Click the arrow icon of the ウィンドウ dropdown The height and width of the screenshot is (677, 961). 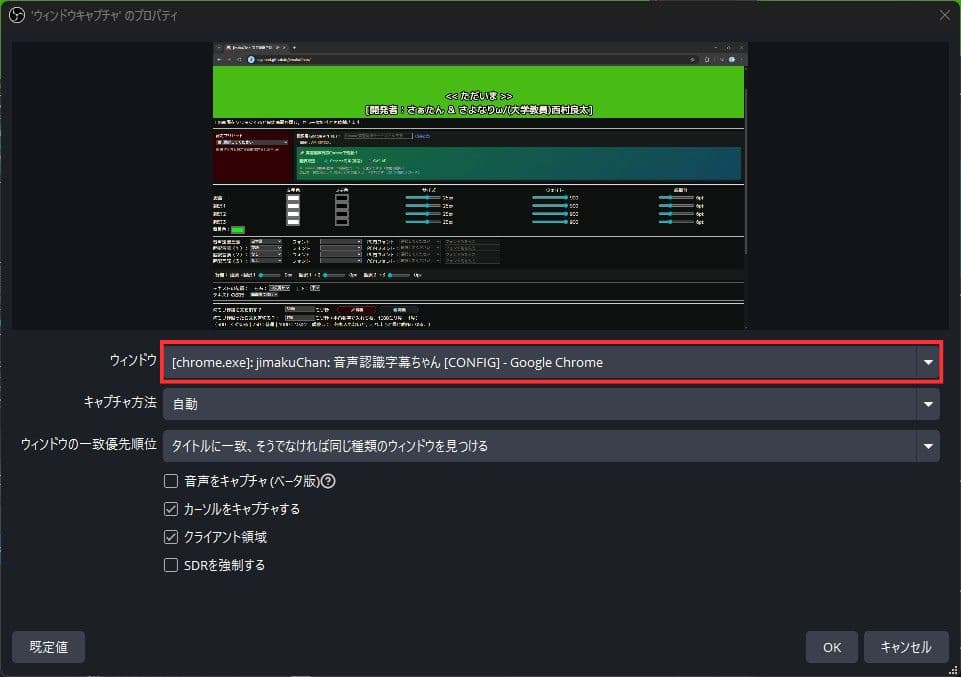pyautogui.click(x=928, y=362)
